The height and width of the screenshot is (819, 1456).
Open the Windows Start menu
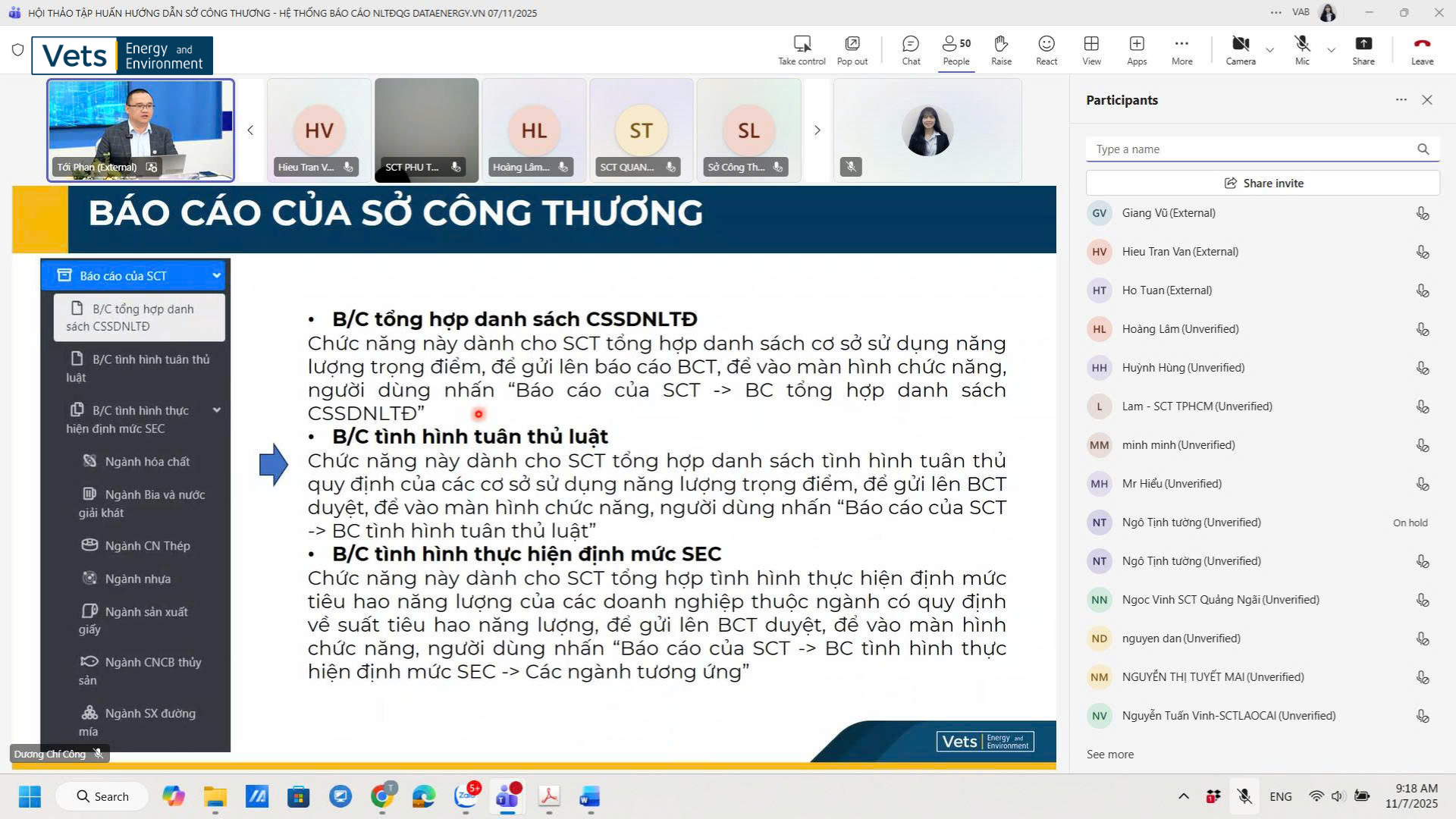click(x=30, y=797)
